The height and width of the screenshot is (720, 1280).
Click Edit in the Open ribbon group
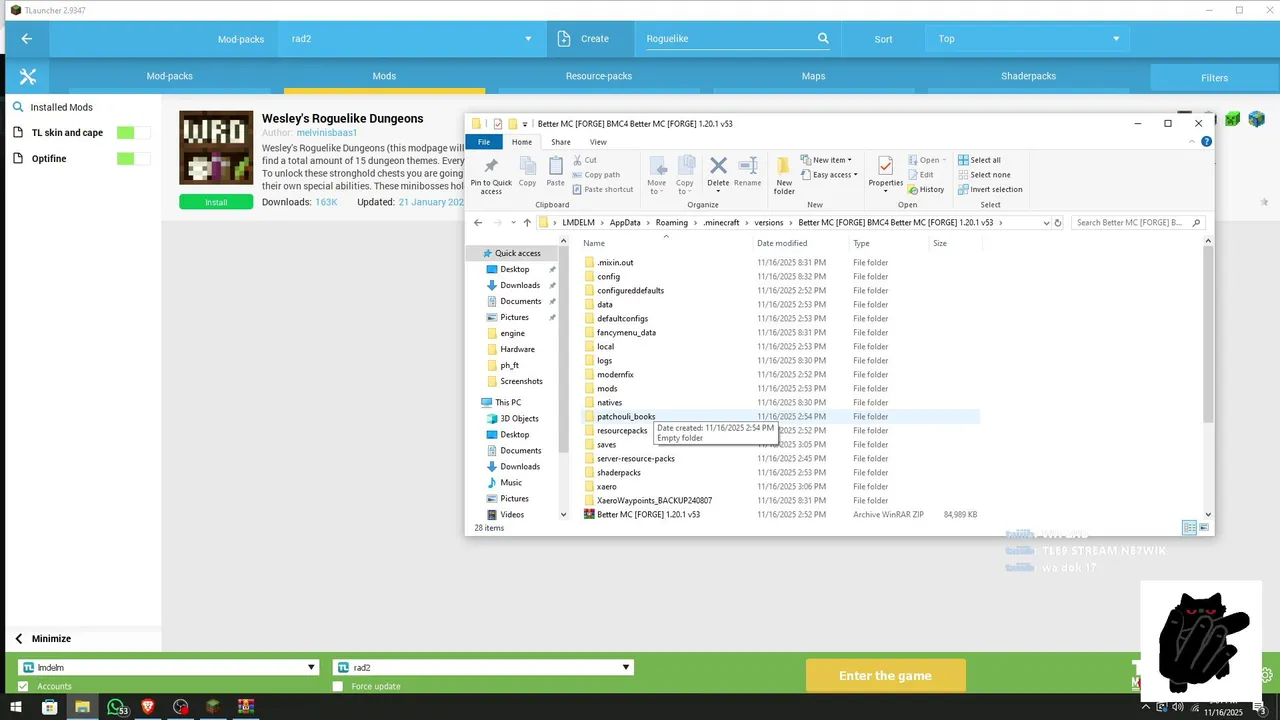[921, 174]
